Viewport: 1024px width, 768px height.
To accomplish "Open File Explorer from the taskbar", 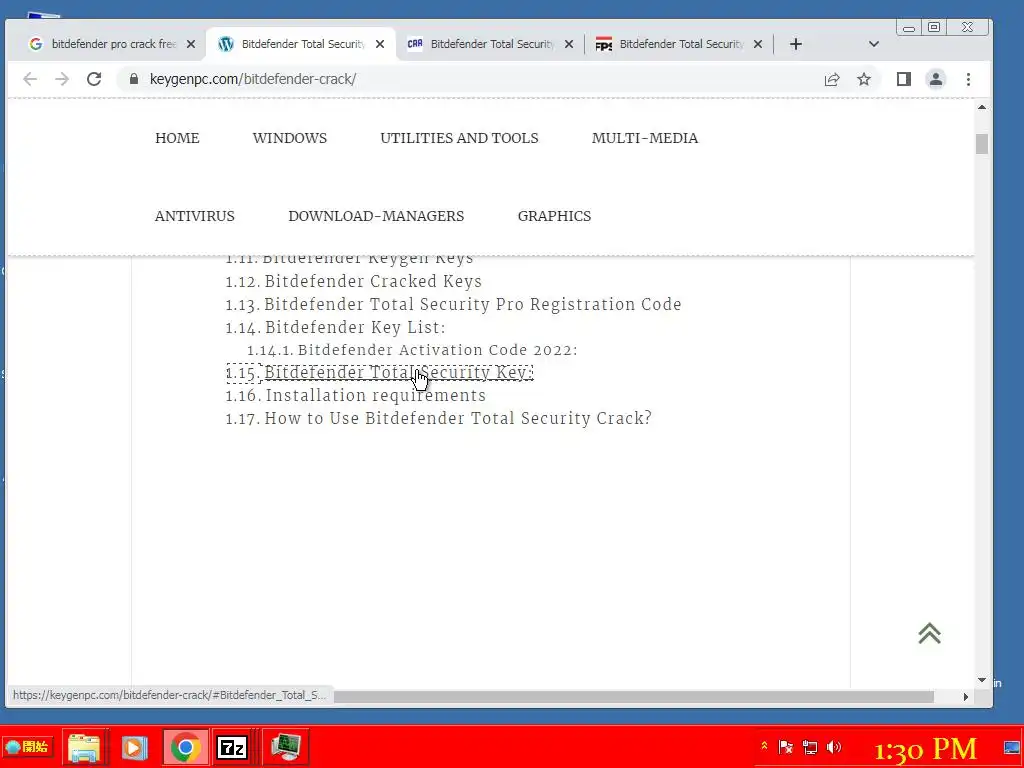I will pos(84,748).
